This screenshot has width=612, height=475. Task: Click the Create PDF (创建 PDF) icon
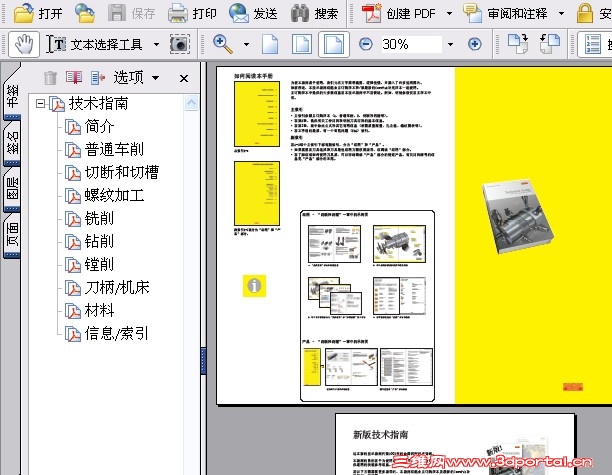pos(371,13)
